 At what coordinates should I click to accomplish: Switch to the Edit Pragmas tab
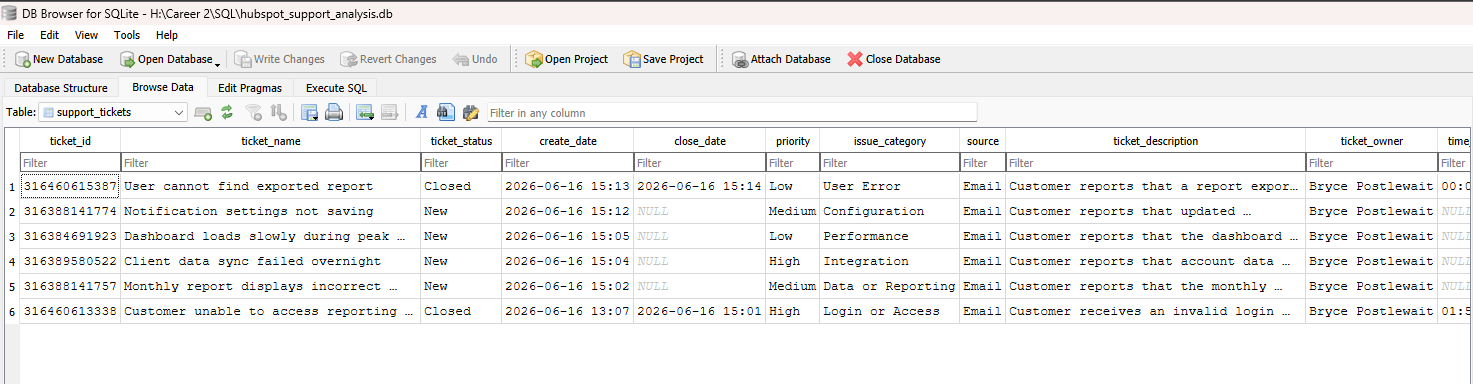[x=250, y=88]
